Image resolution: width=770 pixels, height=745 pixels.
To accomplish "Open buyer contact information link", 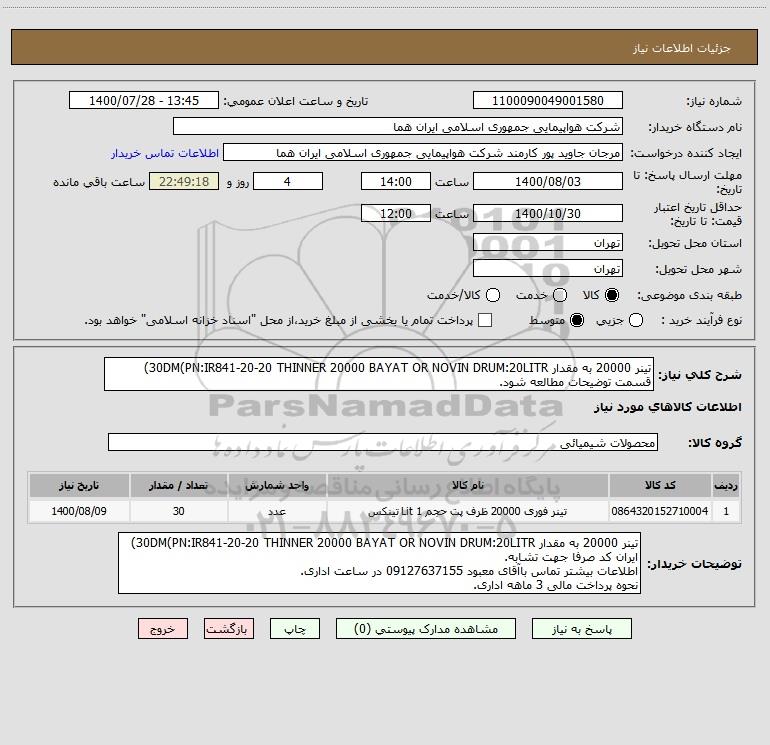I will point(165,153).
